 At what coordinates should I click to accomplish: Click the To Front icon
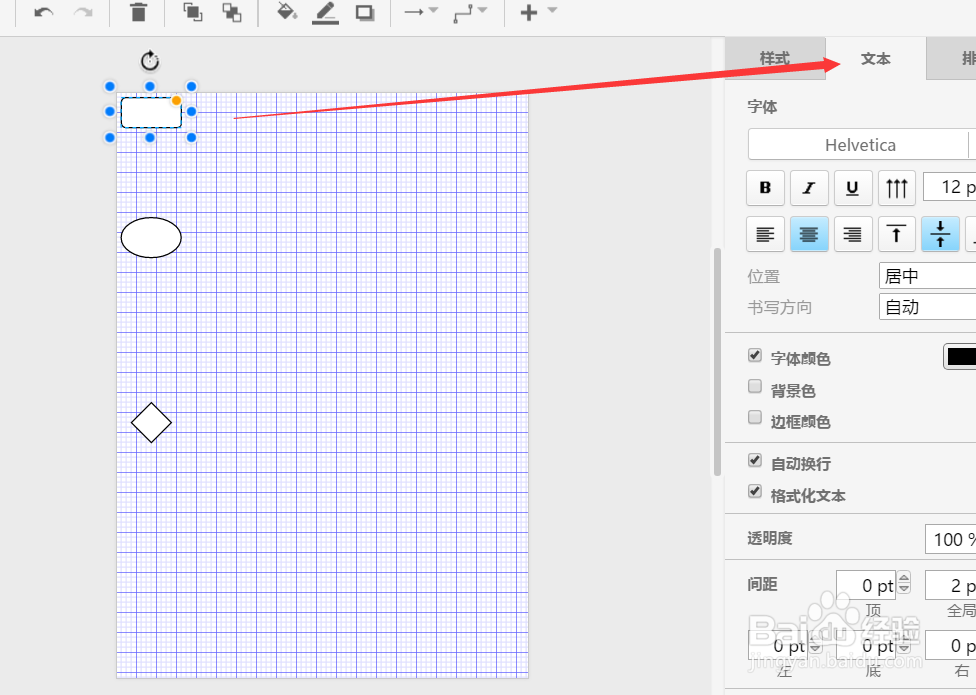point(192,12)
